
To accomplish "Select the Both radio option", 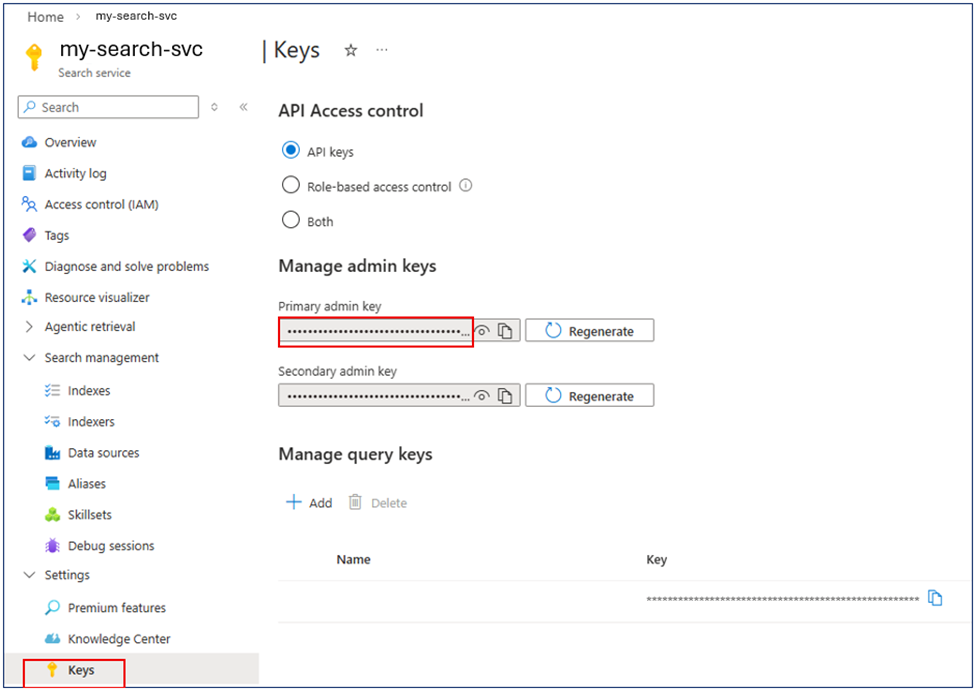I will [290, 220].
